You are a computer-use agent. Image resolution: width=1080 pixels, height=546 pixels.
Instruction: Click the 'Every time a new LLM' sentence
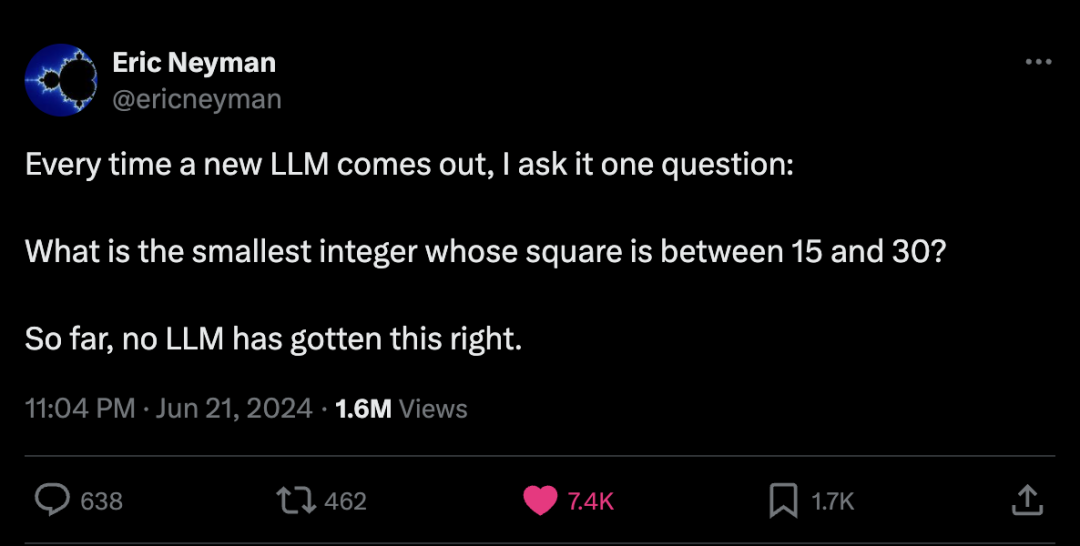pos(410,165)
